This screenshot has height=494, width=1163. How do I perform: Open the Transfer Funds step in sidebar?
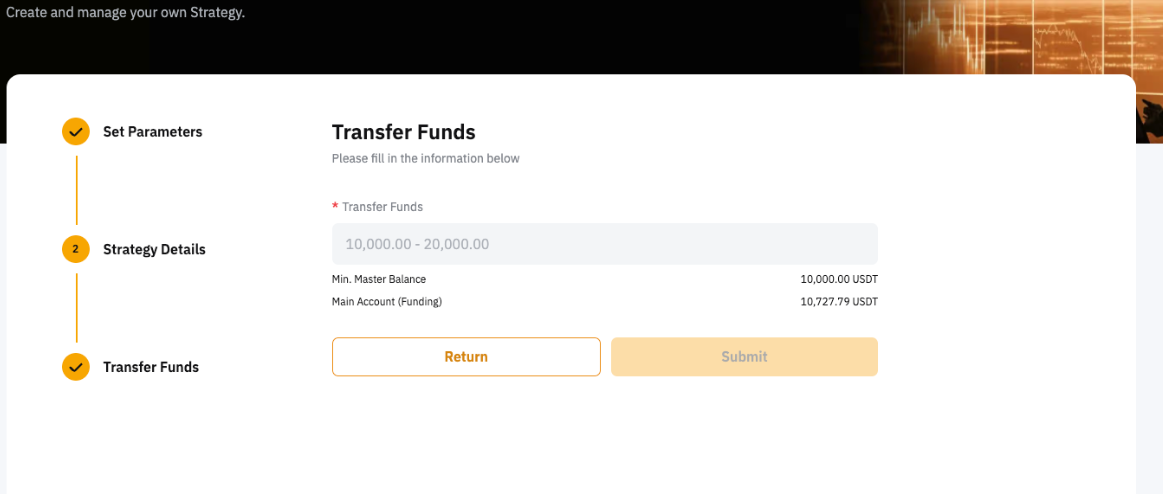point(151,367)
